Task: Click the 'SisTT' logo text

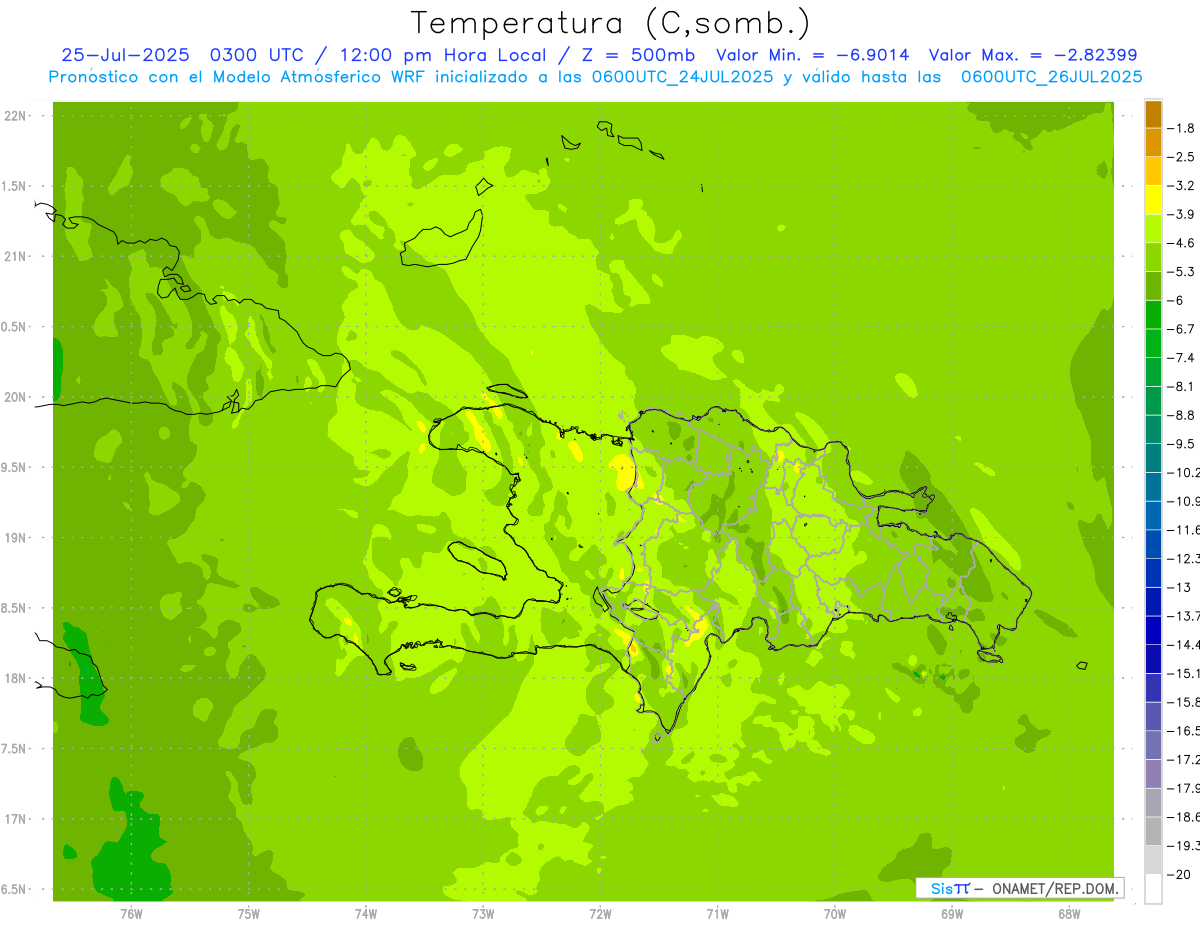Action: (x=950, y=888)
